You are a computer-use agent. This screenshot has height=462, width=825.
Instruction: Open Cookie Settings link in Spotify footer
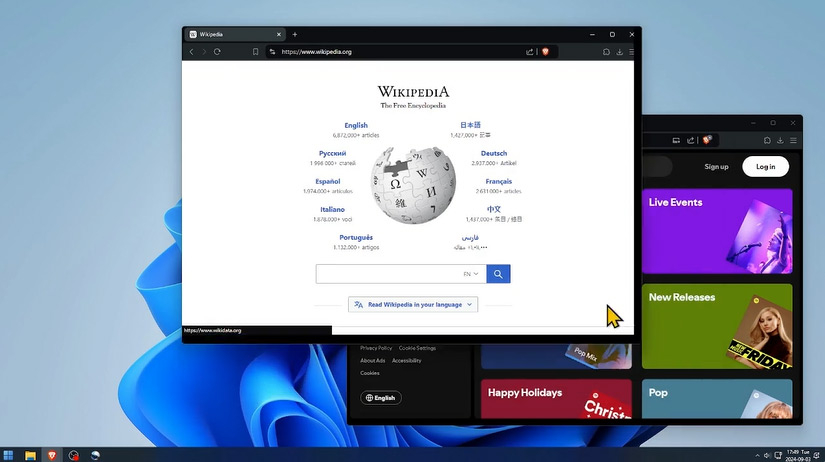pyautogui.click(x=417, y=348)
